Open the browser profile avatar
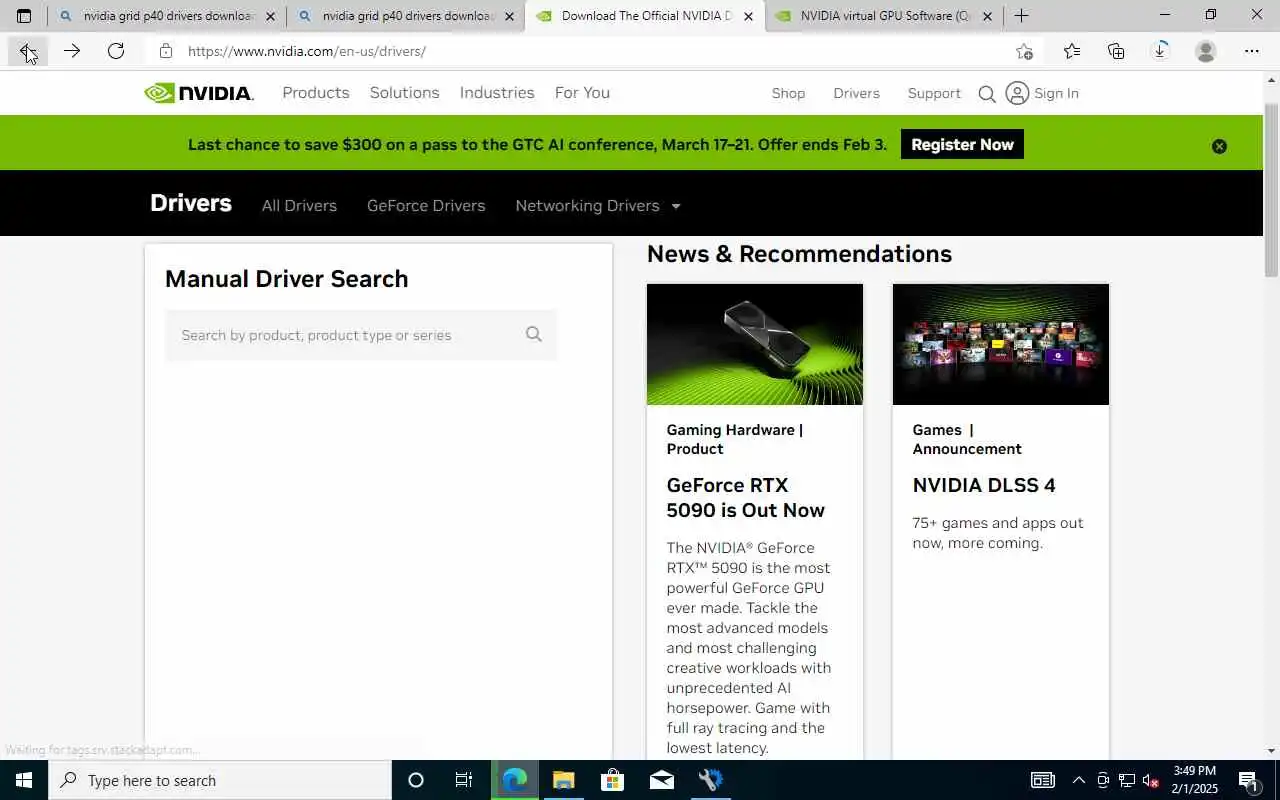Screen dimensions: 1280x800 click(1206, 51)
